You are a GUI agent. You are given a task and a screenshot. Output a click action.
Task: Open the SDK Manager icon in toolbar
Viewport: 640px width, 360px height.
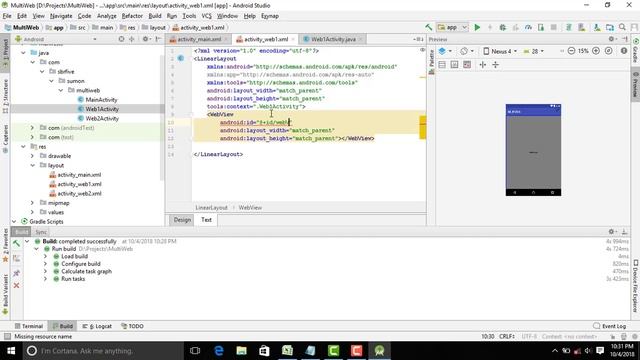[597, 27]
